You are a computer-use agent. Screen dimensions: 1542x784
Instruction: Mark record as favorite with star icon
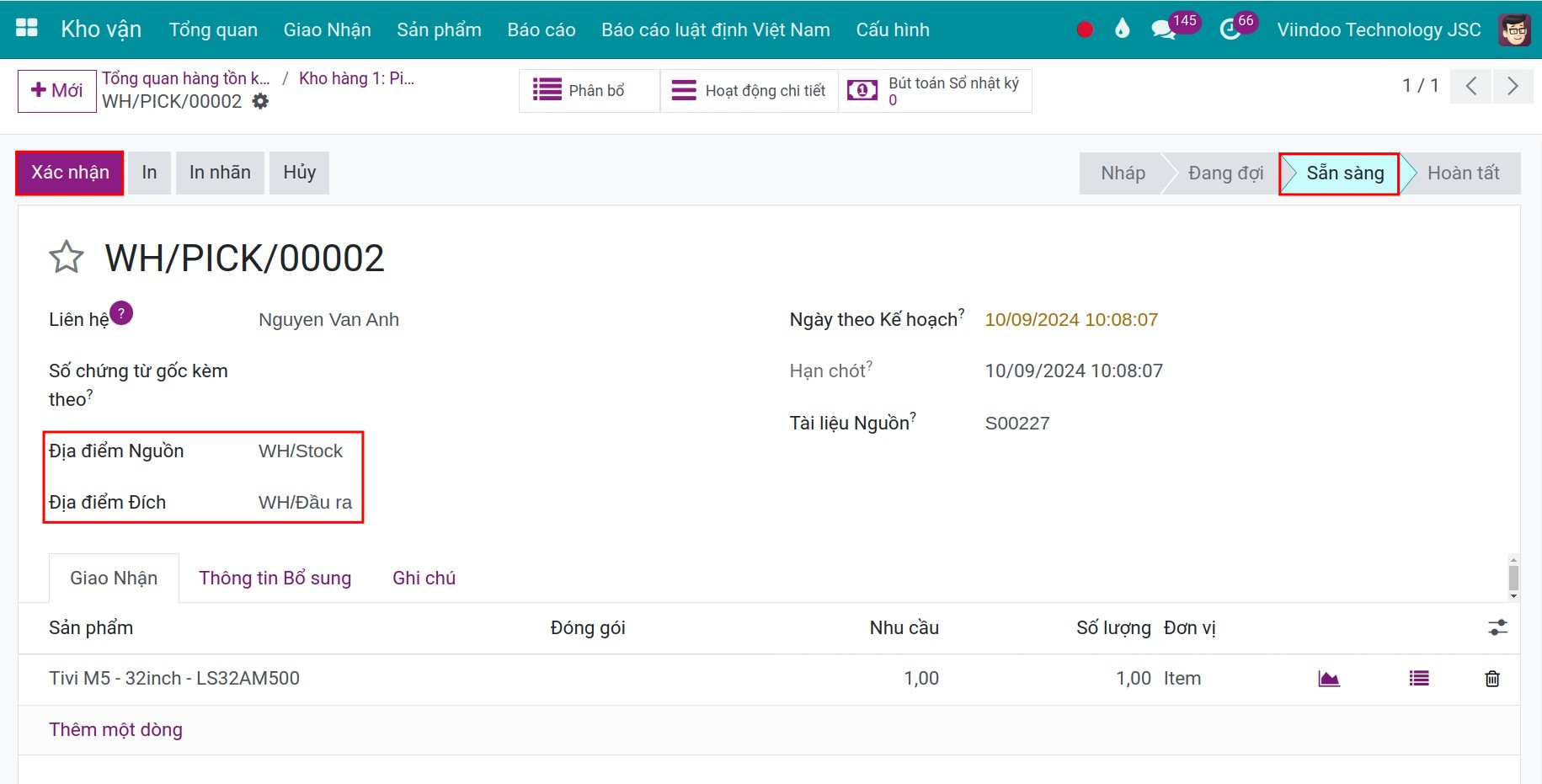(67, 257)
